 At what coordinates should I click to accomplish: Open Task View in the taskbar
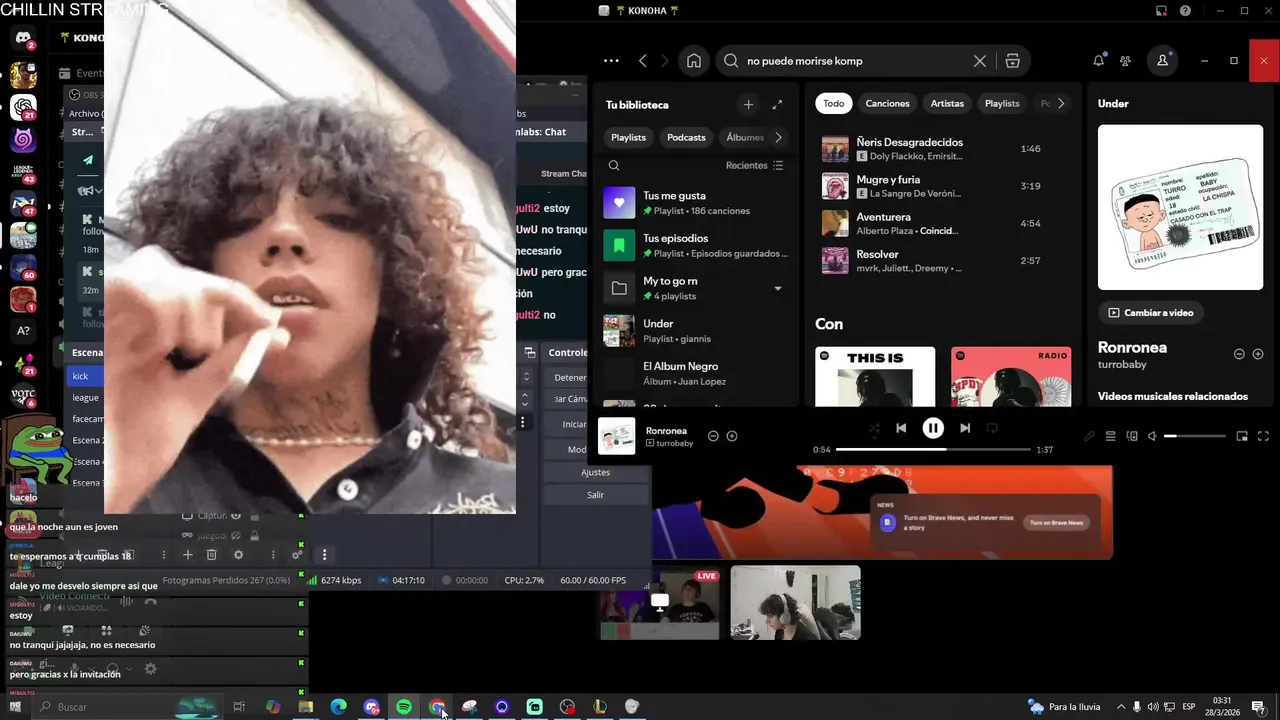[x=239, y=707]
